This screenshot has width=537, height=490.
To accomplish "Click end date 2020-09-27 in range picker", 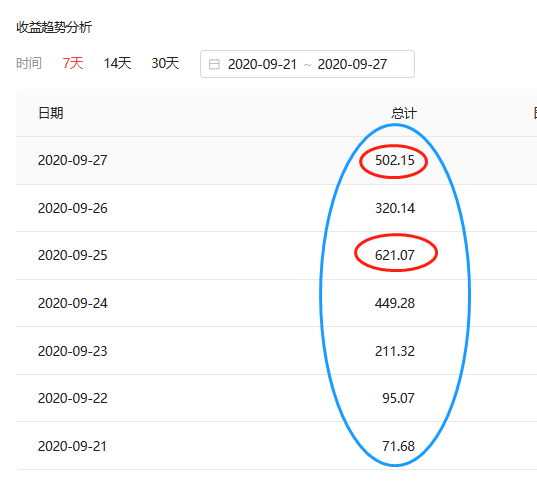I will [352, 64].
